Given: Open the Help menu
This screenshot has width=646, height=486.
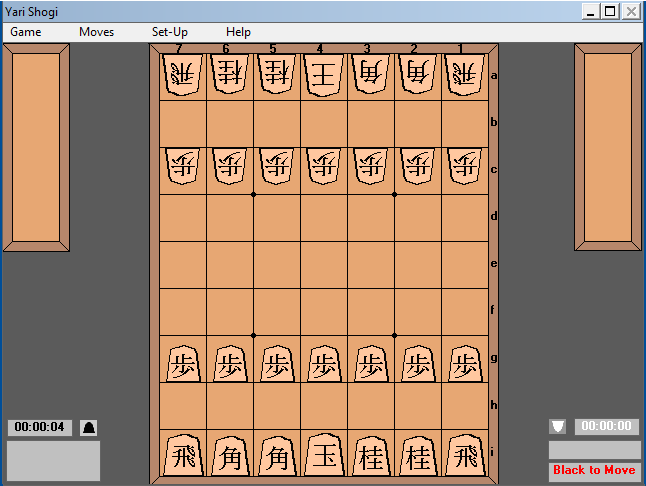Looking at the screenshot, I should pos(238,32).
